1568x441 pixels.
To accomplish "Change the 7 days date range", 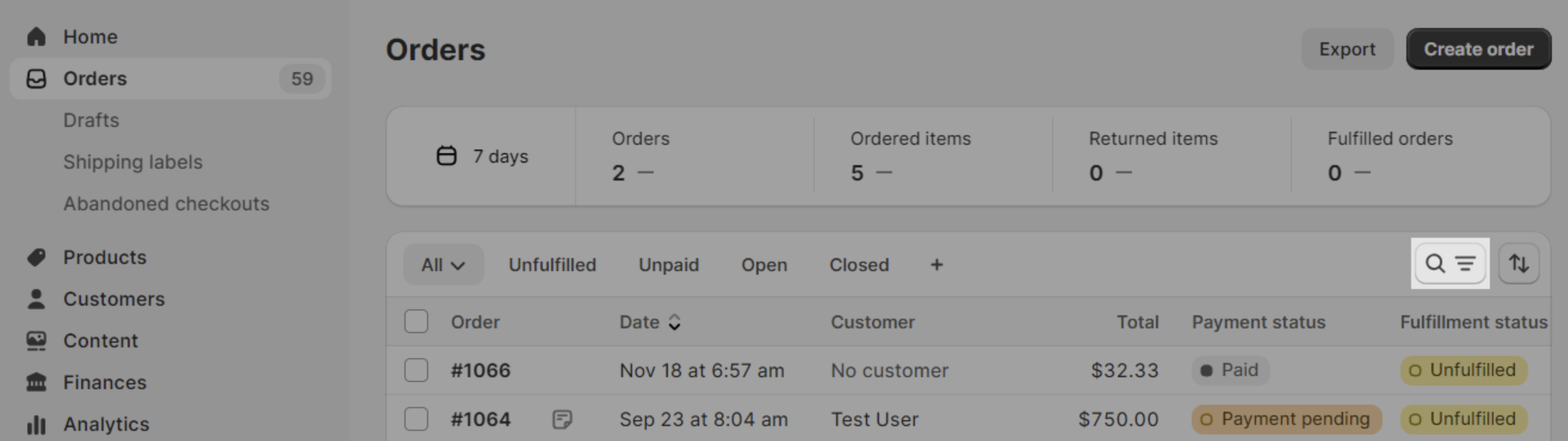I will pyautogui.click(x=482, y=156).
